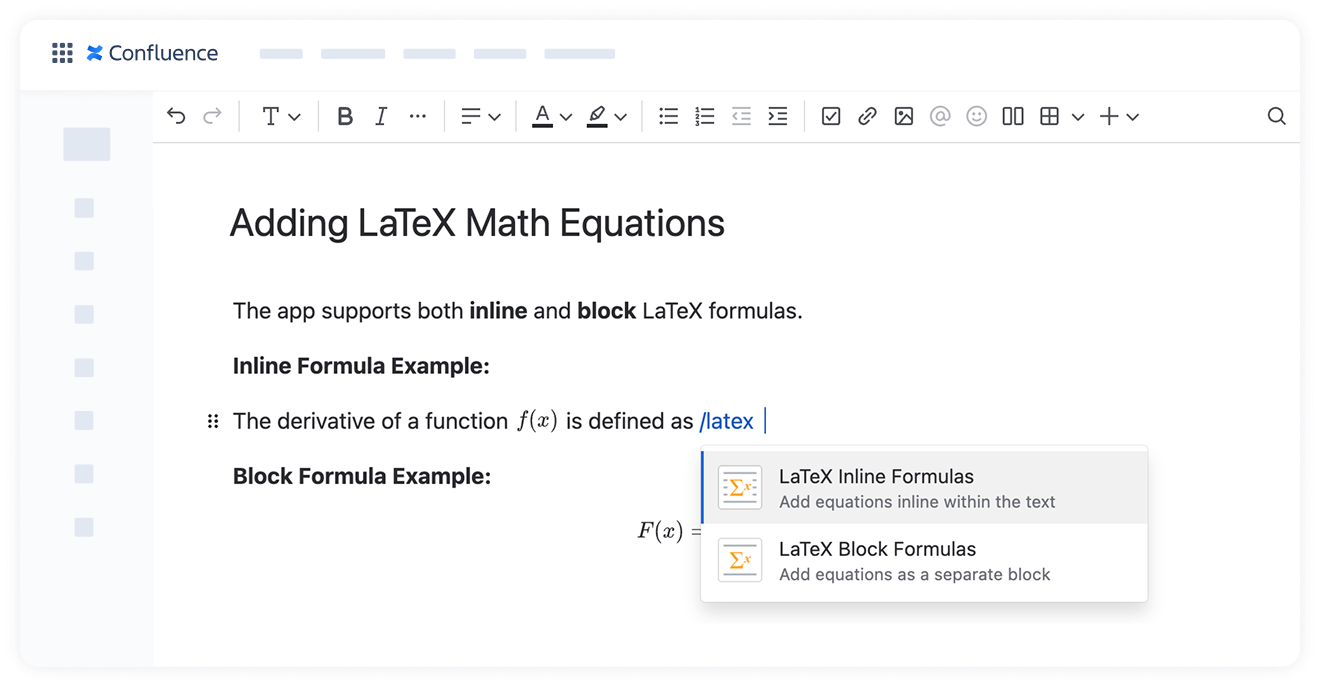Insert a hyperlink
1320x687 pixels.
[x=867, y=116]
